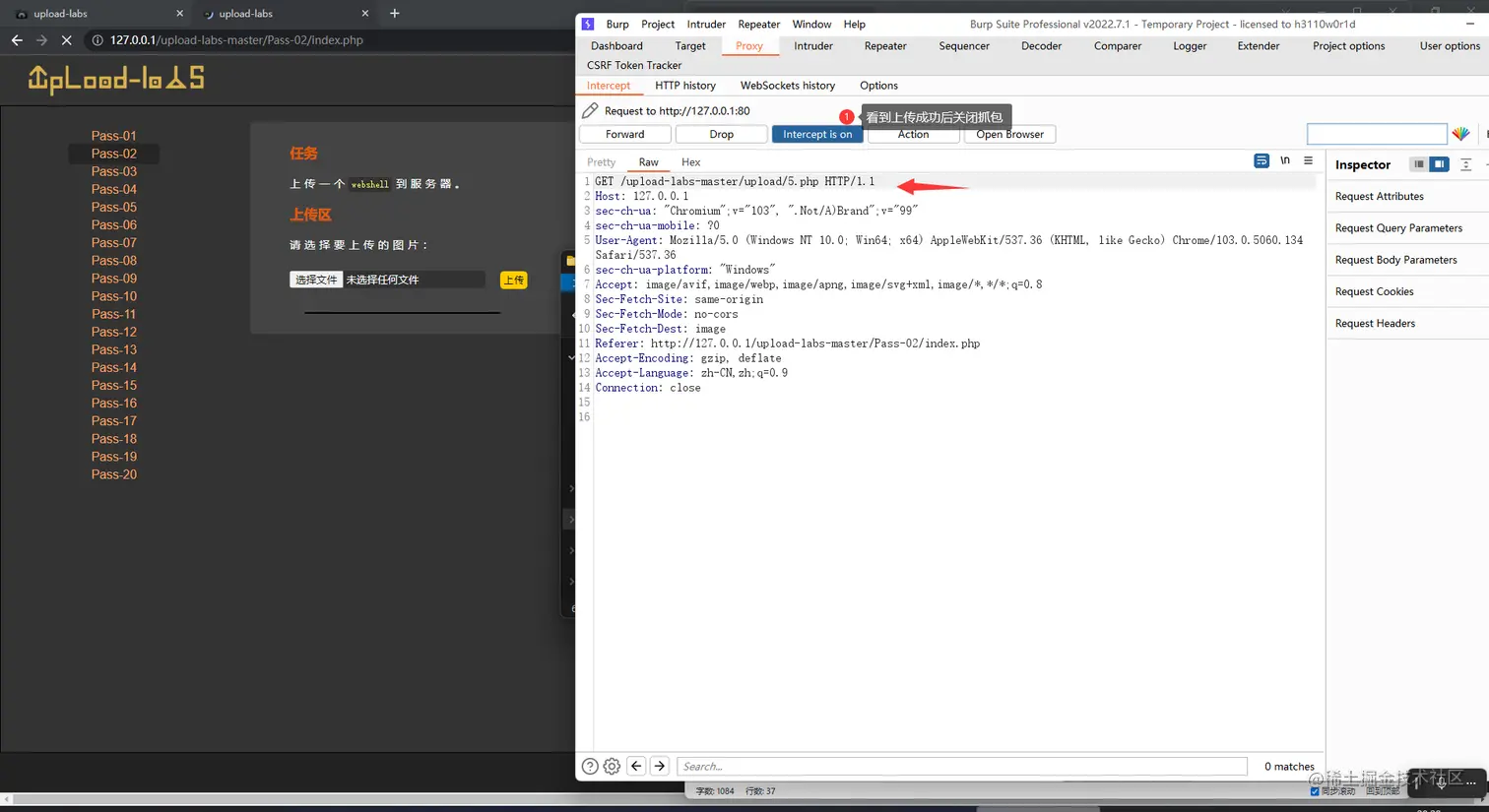Viewport: 1489px width, 812px height.
Task: View site information icon in the address bar
Action: [97, 40]
